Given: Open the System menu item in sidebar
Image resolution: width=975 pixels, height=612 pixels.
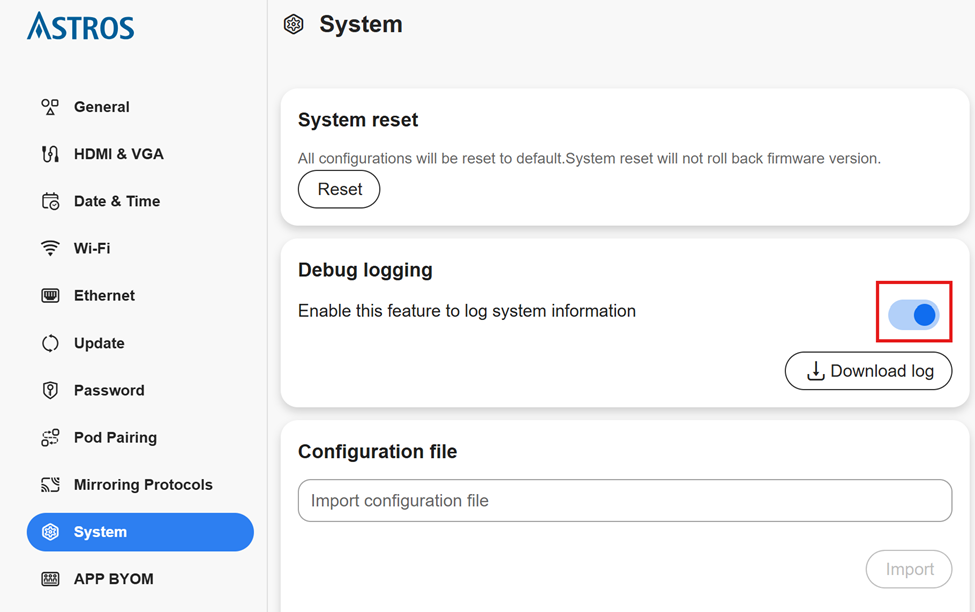Looking at the screenshot, I should [x=140, y=532].
